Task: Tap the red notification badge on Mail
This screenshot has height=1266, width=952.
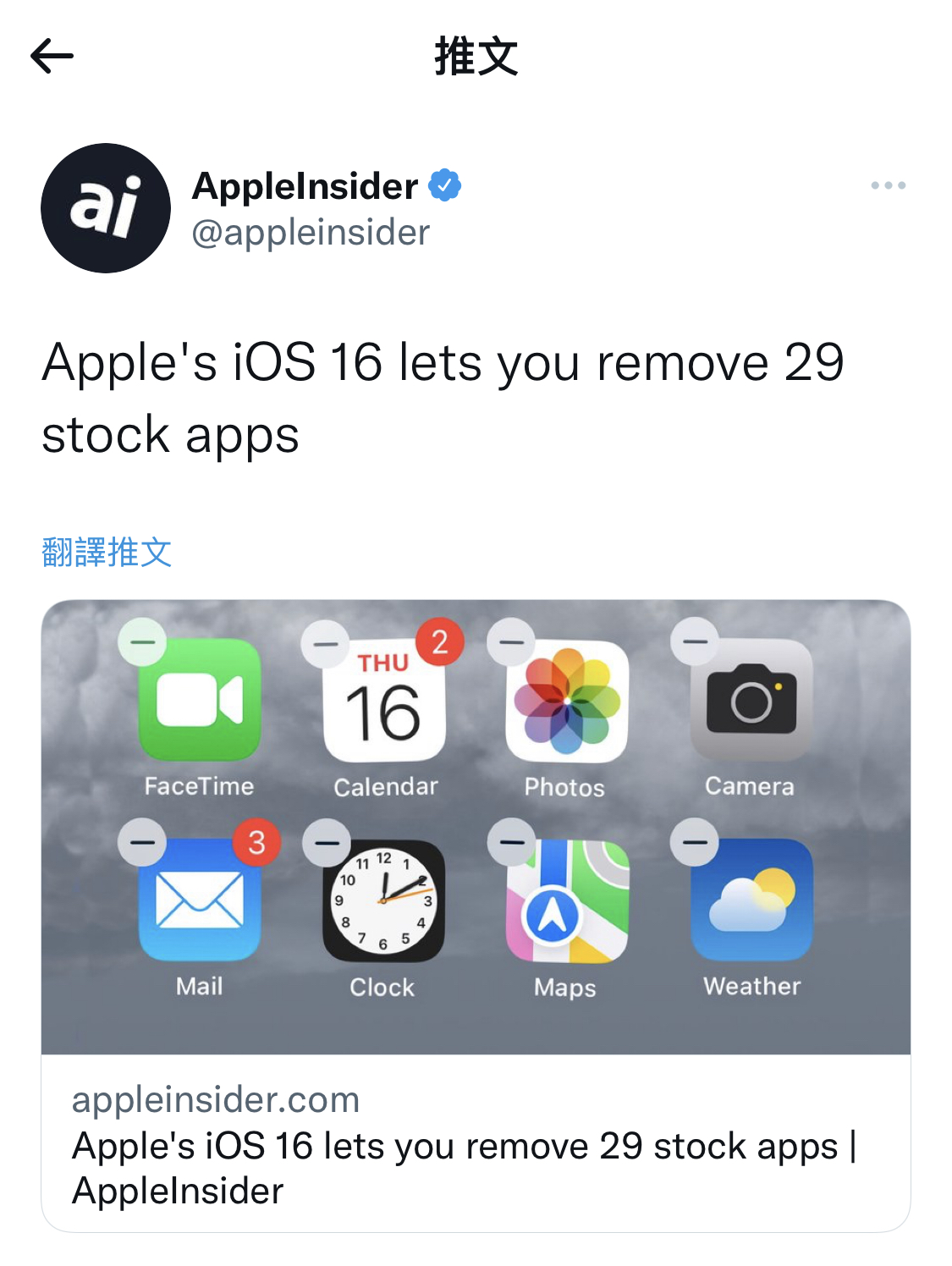Action: 256,842
